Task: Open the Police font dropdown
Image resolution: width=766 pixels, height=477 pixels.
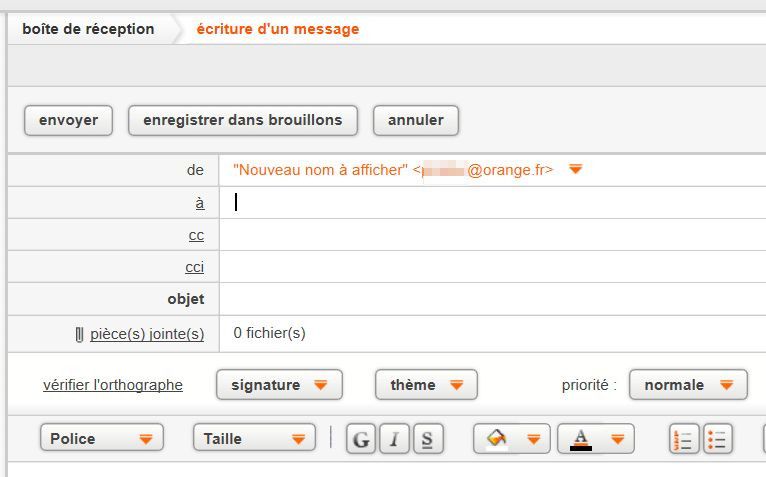Action: click(x=101, y=439)
